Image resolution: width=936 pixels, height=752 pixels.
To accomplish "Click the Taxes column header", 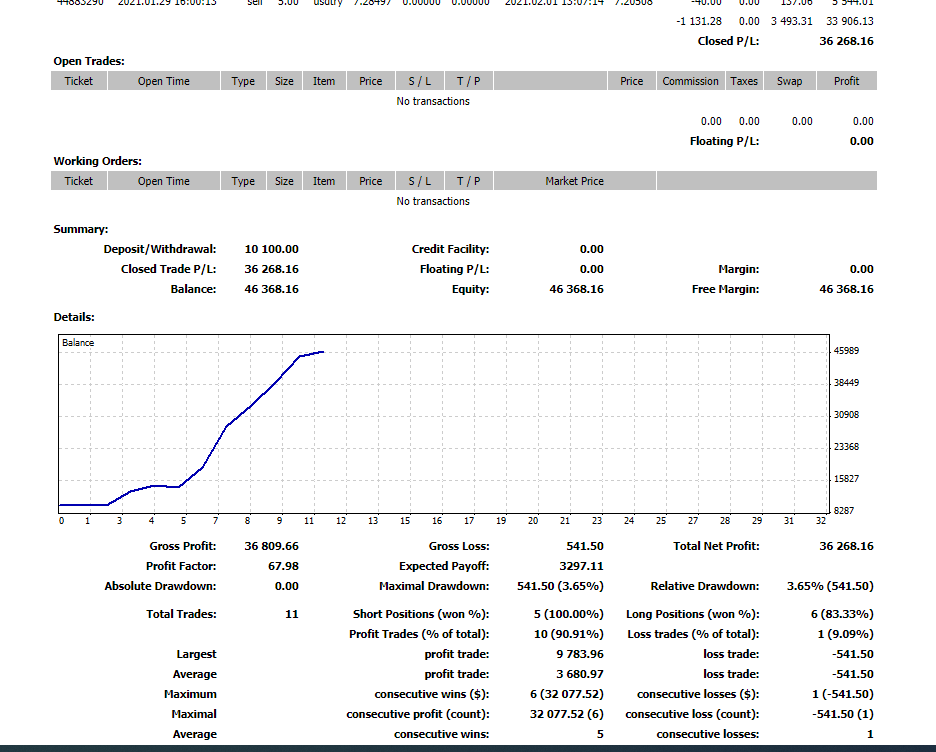I will tap(744, 81).
